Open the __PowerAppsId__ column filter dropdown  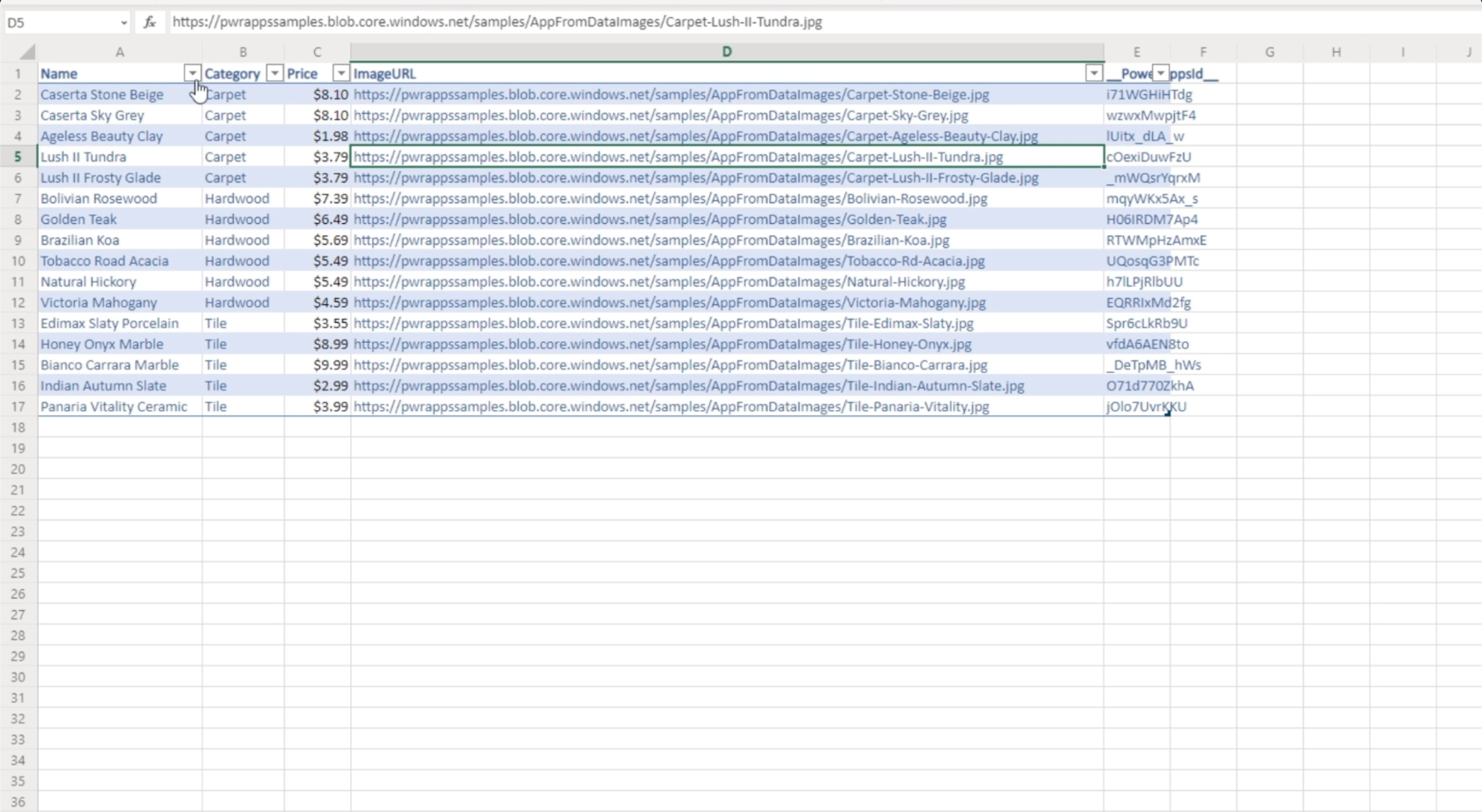click(1161, 73)
